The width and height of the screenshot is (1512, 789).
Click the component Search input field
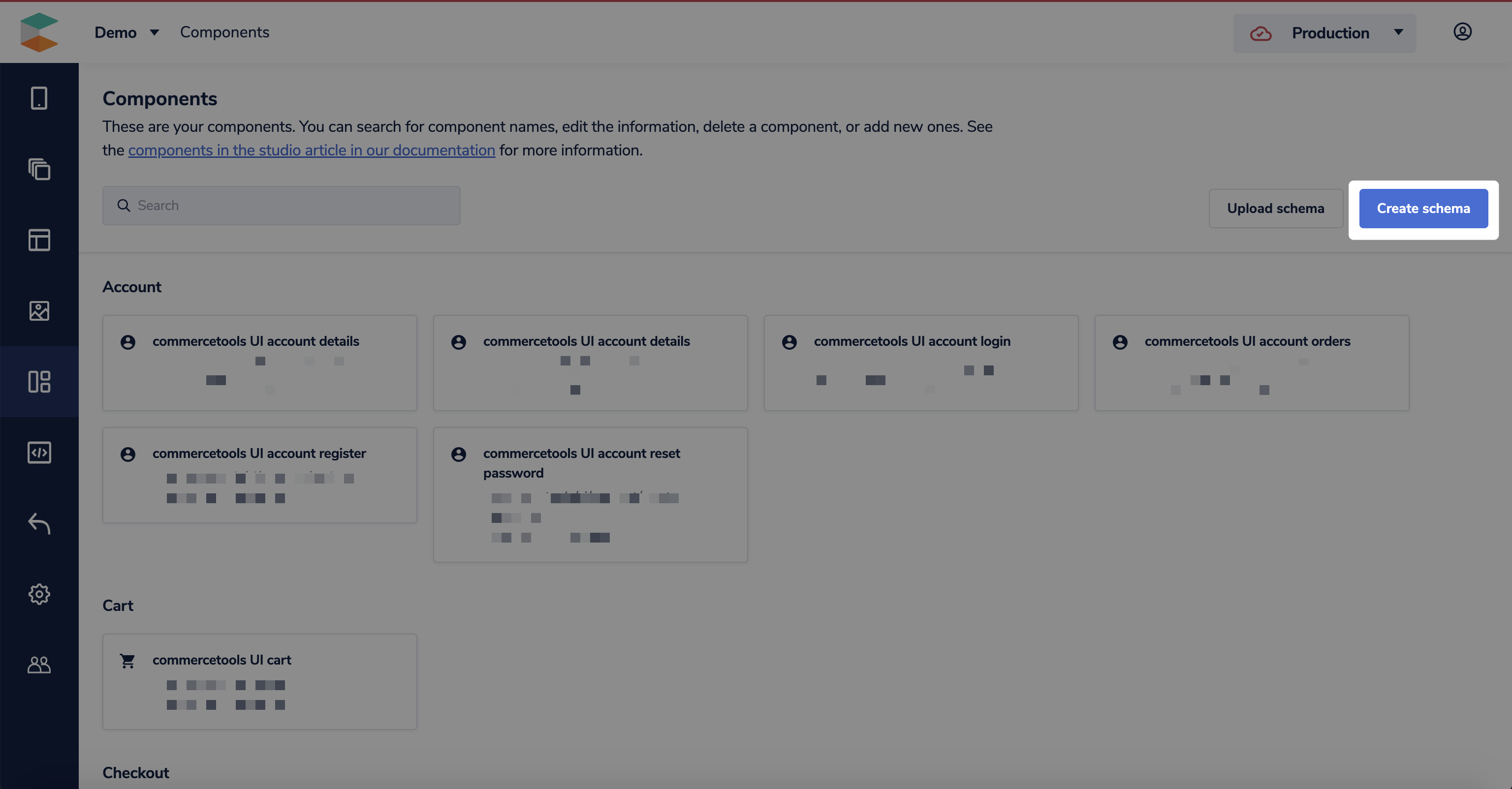coord(282,205)
